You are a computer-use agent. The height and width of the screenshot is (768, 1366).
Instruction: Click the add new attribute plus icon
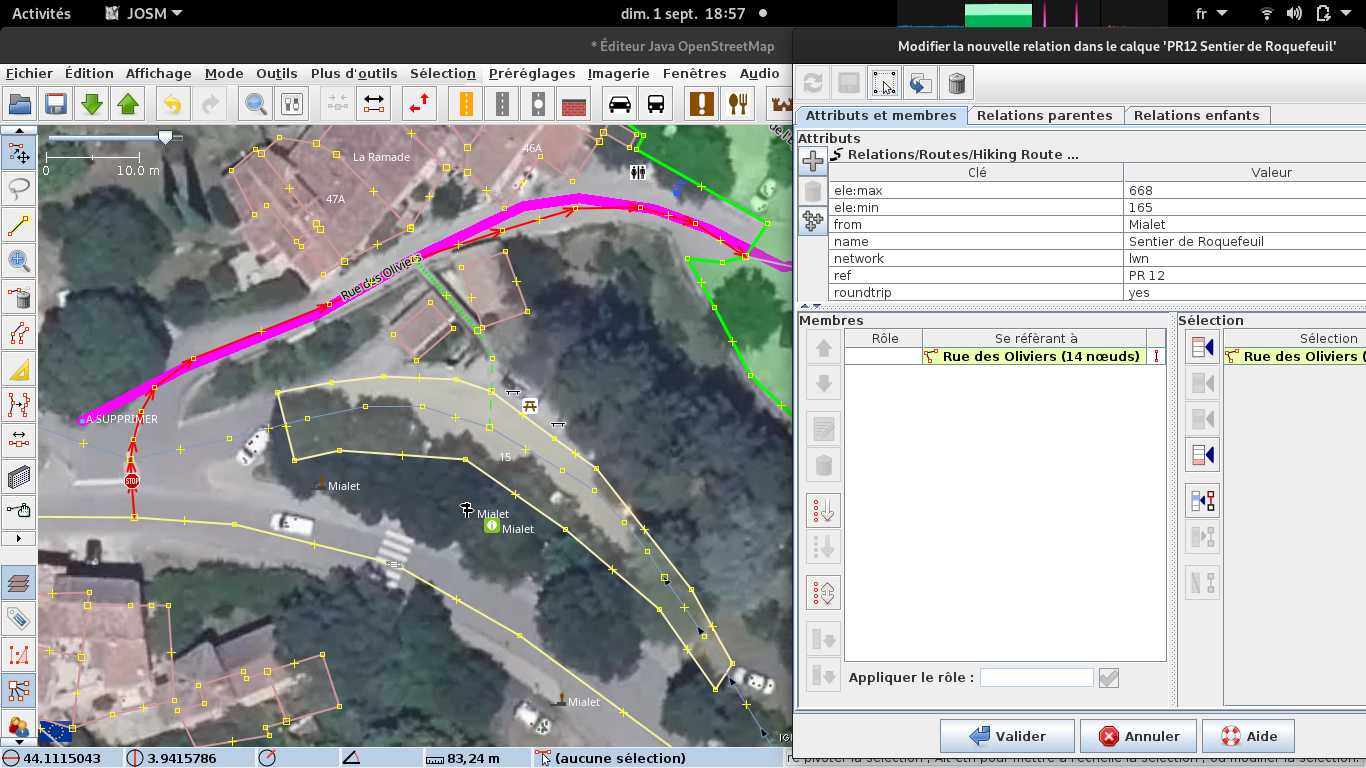(x=813, y=160)
